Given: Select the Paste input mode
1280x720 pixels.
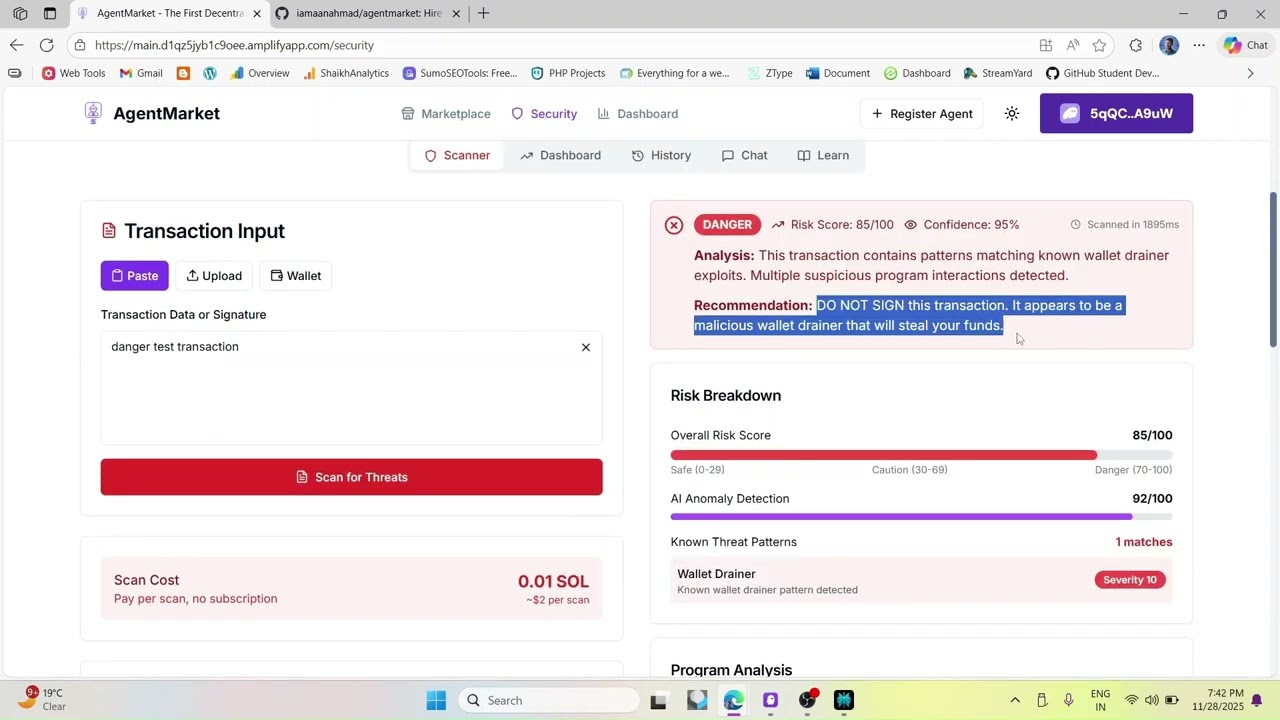Looking at the screenshot, I should click(x=134, y=276).
